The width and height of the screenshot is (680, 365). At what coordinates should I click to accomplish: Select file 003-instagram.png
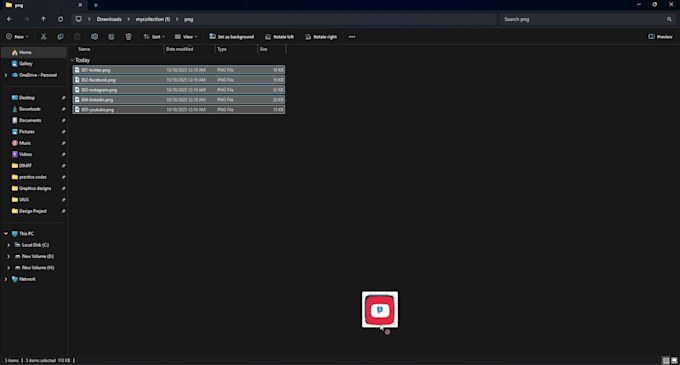179,90
